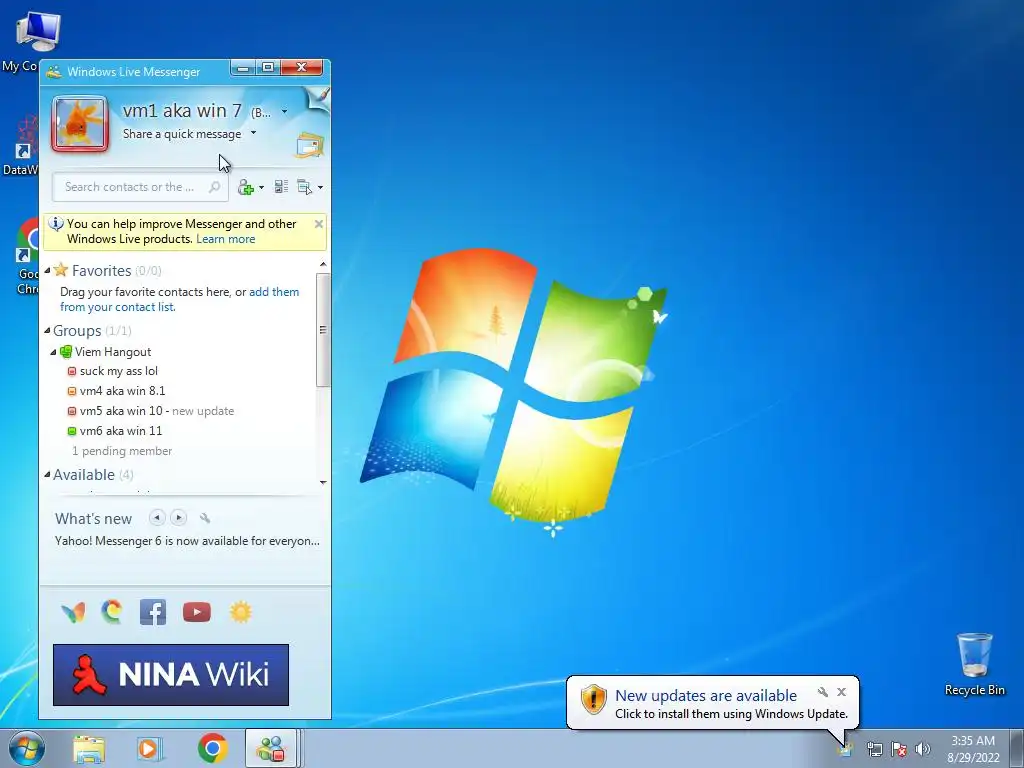Click status icon of vm4 aka win 8.1
Screen dimensions: 1024x768
pyautogui.click(x=72, y=392)
